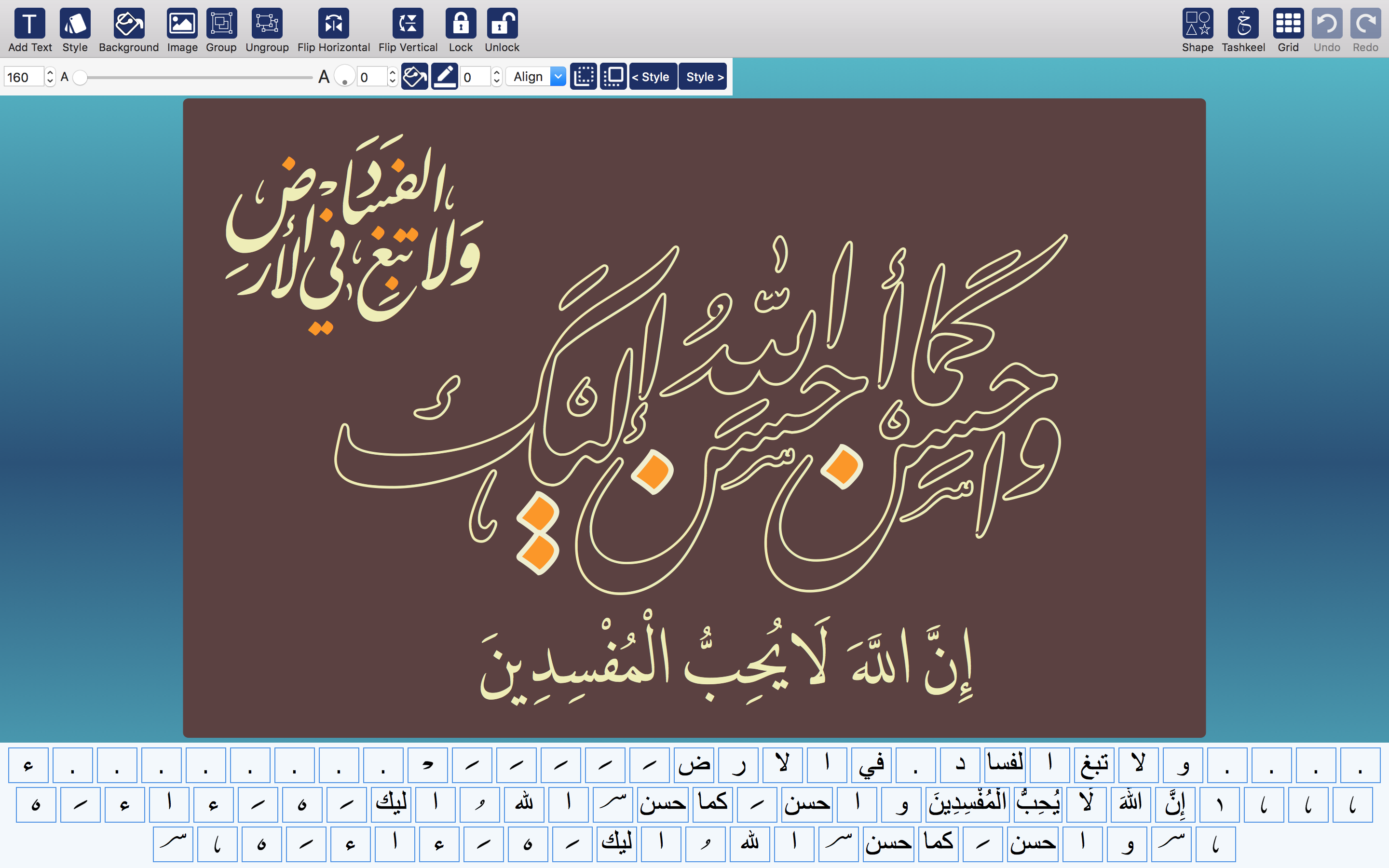This screenshot has width=1389, height=868.
Task: Open the Shape library
Action: 1198,30
